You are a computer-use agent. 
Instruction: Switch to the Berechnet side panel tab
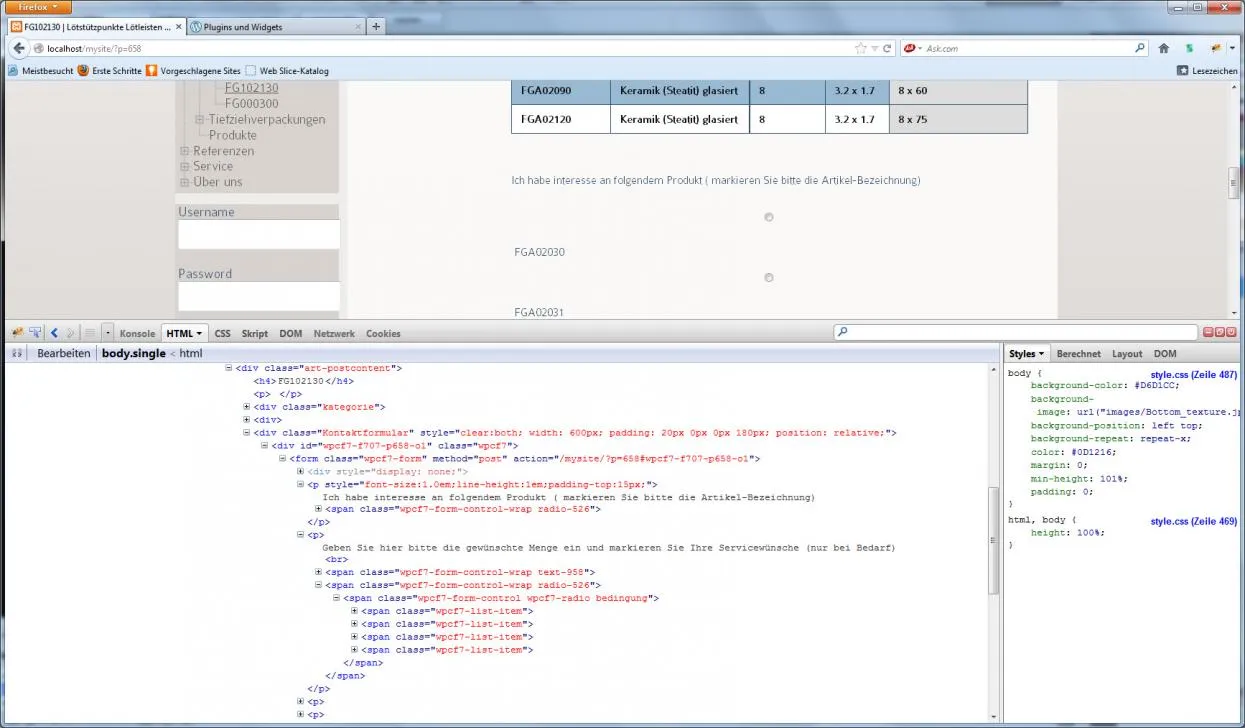[1078, 354]
